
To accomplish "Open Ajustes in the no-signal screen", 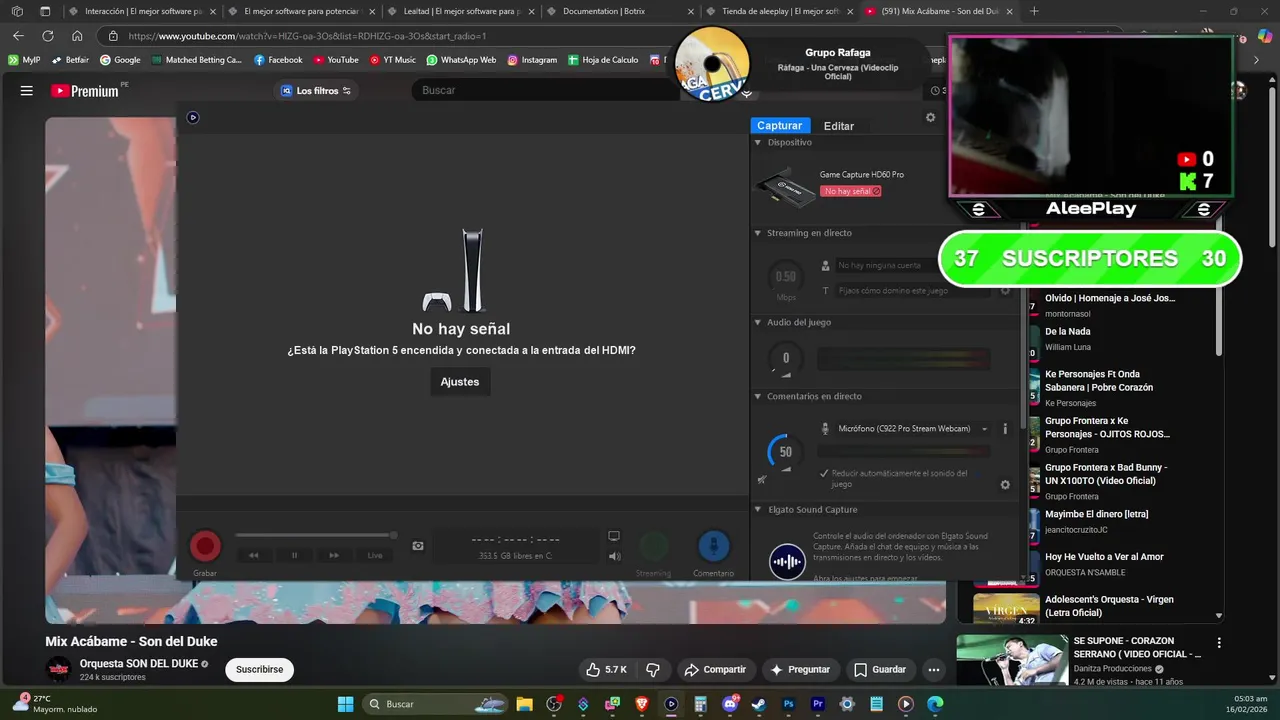I will [x=460, y=382].
